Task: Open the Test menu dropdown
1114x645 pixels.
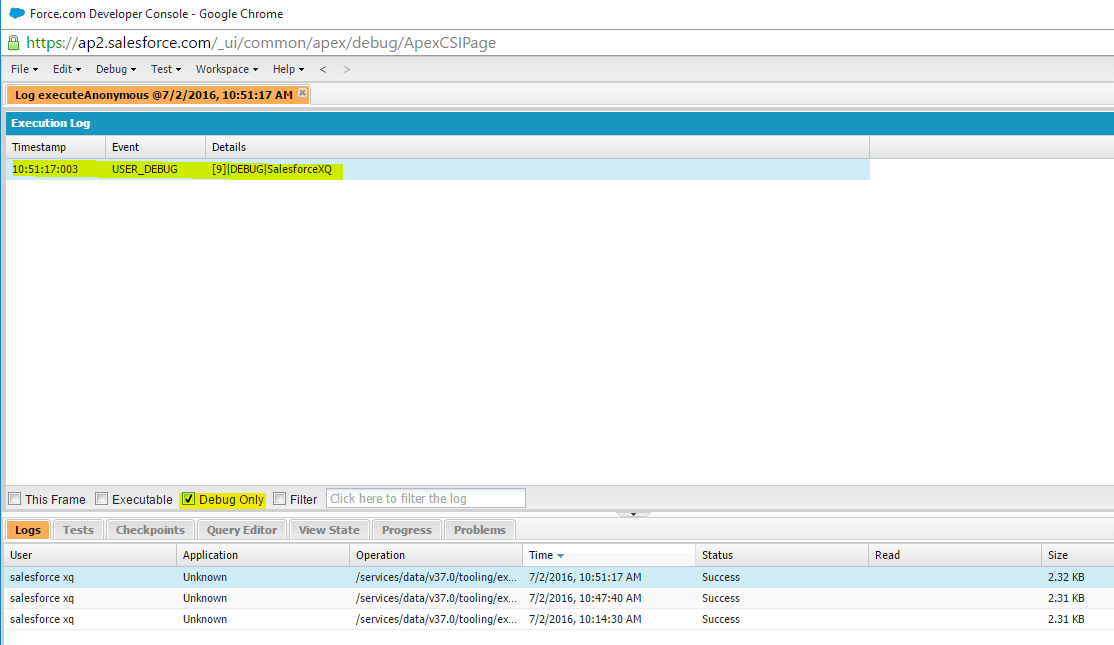Action: click(x=164, y=69)
